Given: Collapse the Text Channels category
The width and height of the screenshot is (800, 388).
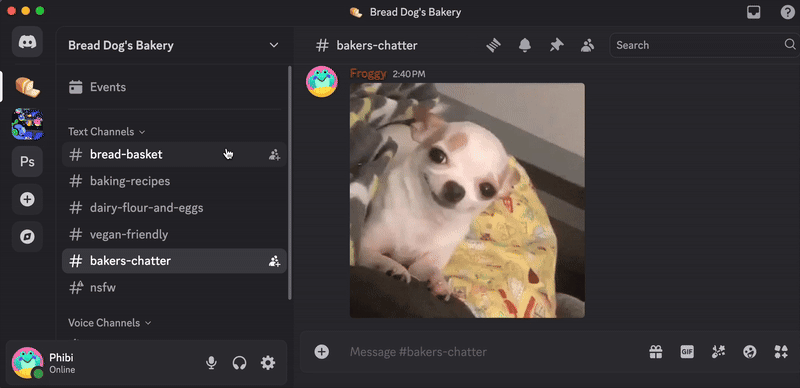Looking at the screenshot, I should pos(107,132).
